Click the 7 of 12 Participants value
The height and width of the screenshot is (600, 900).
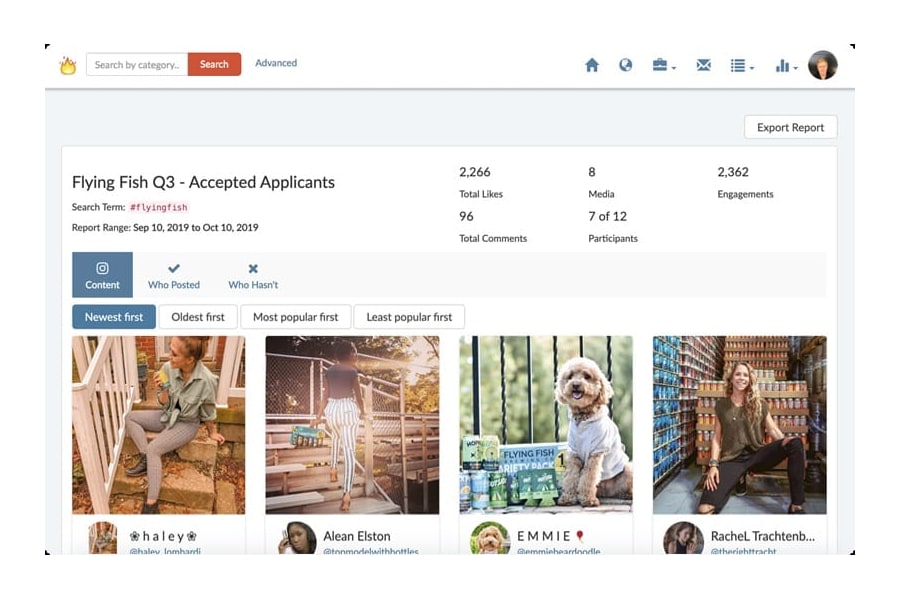click(607, 216)
